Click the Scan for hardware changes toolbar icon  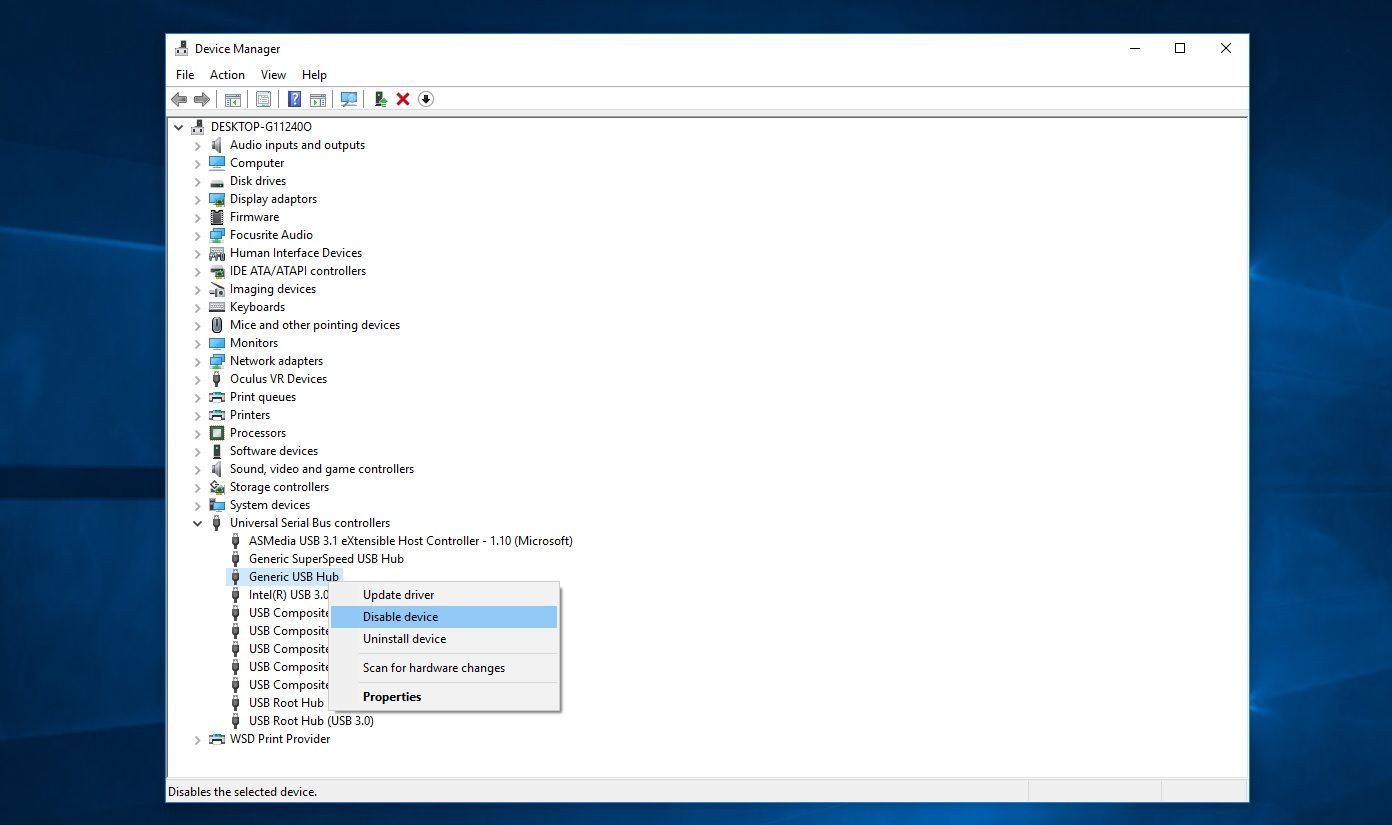(x=349, y=99)
